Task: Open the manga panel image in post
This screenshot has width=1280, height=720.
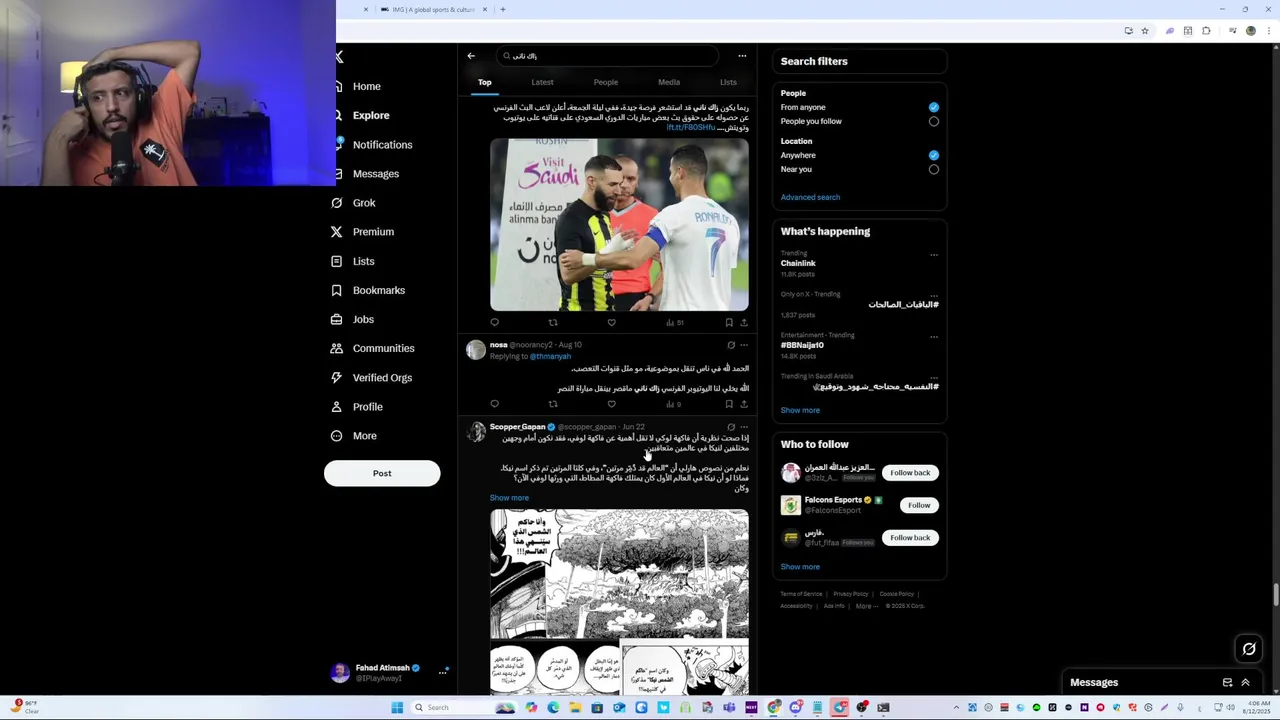Action: [x=619, y=574]
